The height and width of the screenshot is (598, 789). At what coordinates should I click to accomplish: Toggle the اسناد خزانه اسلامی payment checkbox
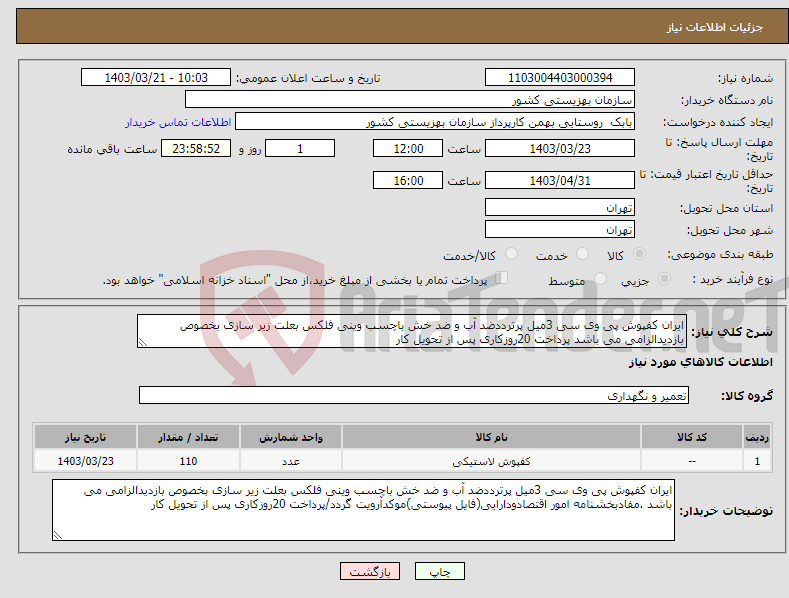[x=502, y=278]
